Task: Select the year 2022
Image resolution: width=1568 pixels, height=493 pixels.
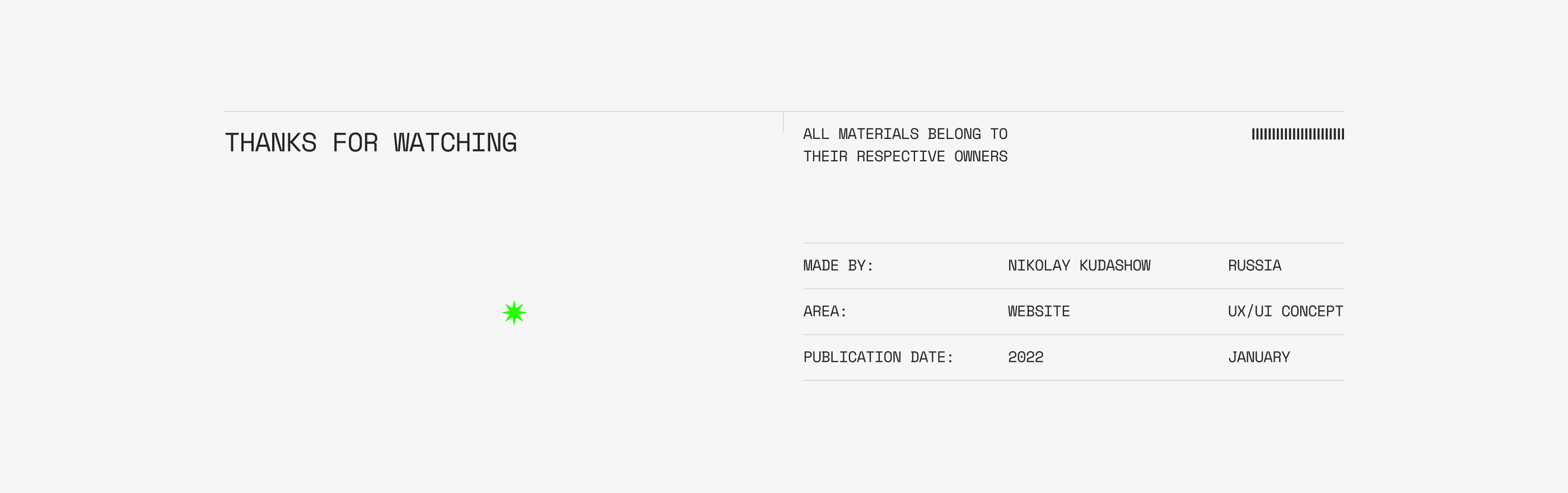Action: point(1025,357)
